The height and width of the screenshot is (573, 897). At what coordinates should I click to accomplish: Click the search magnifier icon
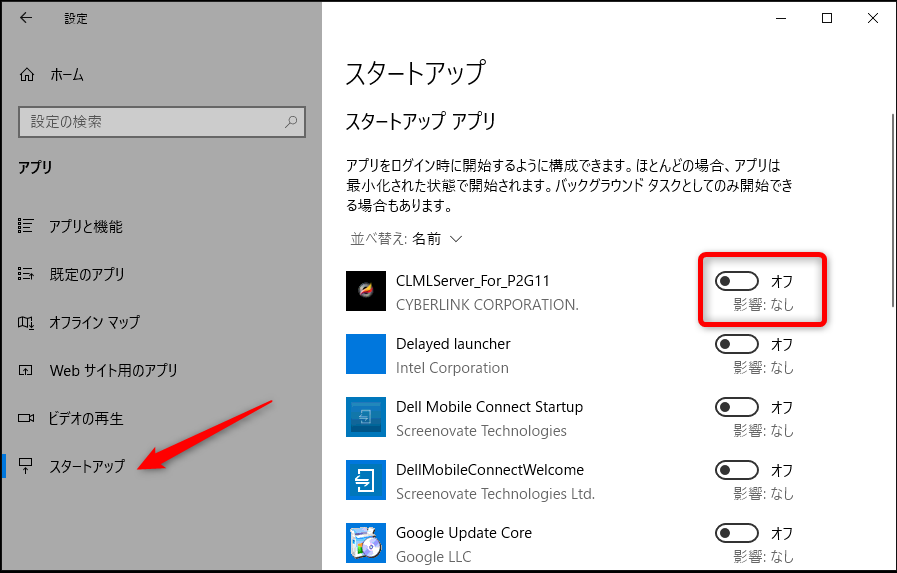[291, 122]
